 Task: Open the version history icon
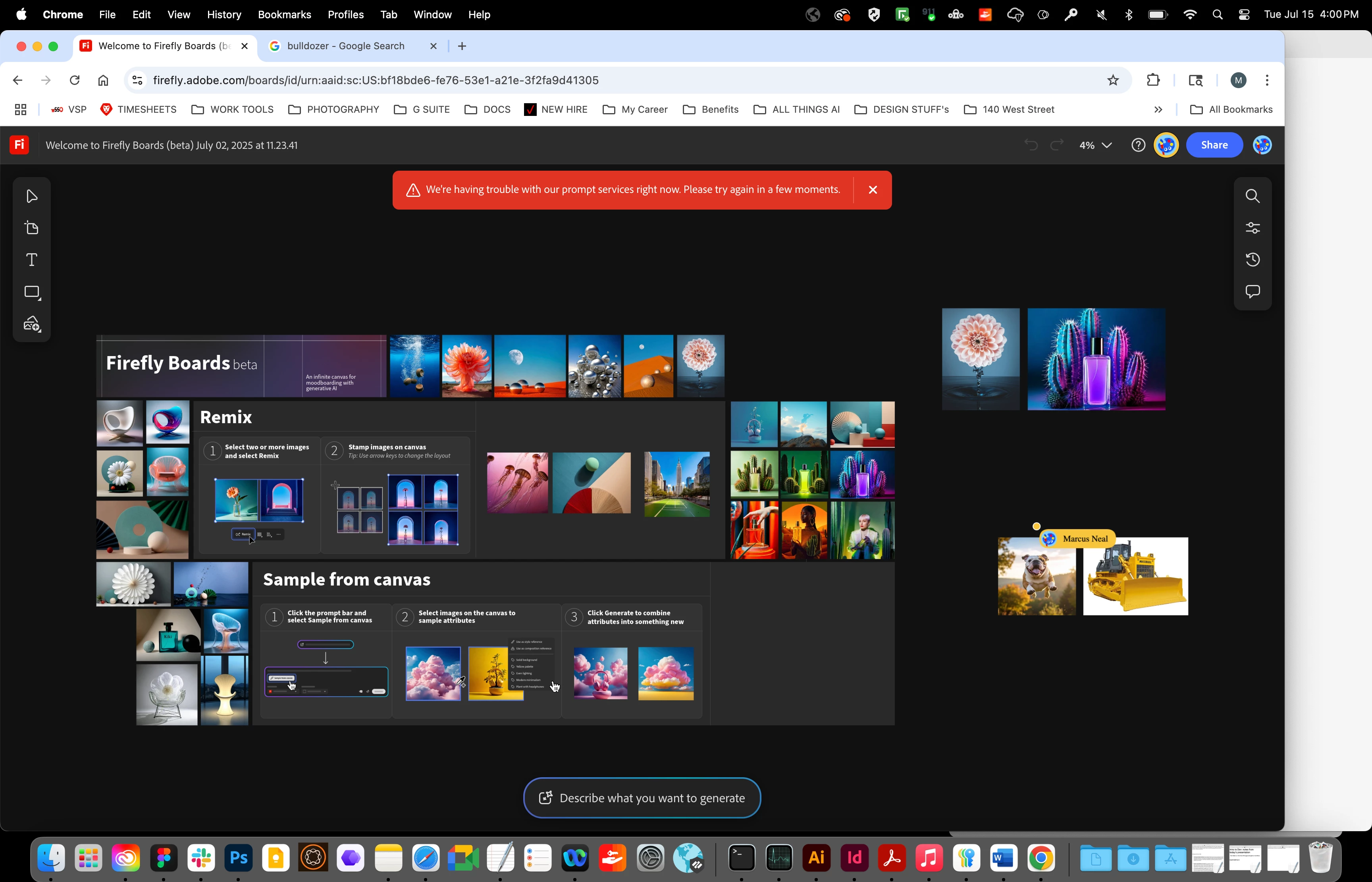click(1253, 260)
